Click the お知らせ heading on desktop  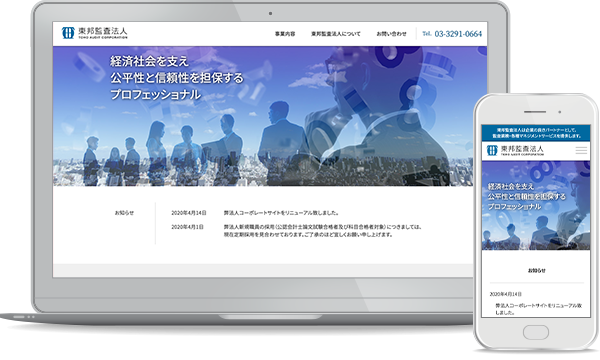[x=124, y=213]
